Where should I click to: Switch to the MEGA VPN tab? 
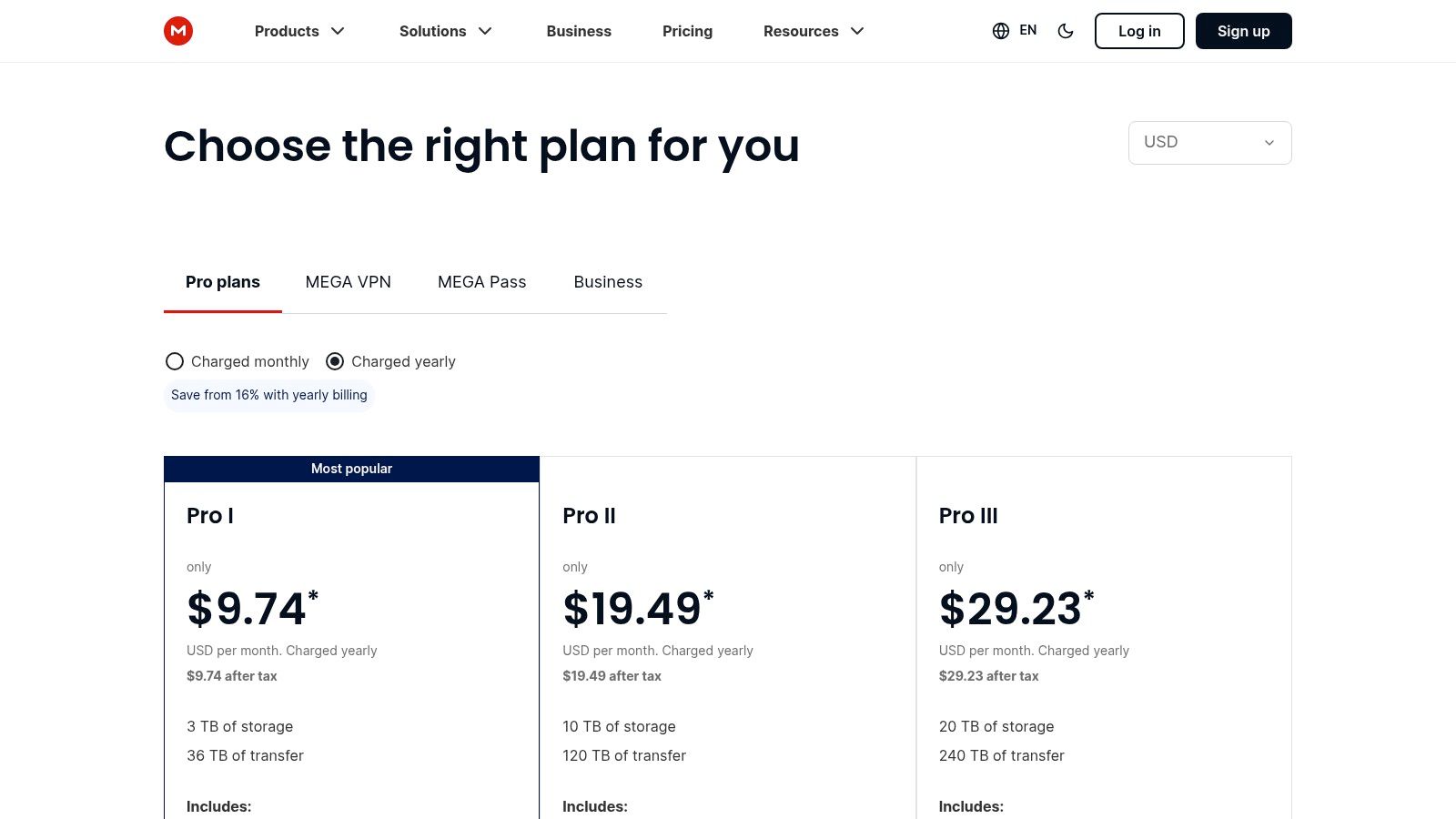pos(349,282)
